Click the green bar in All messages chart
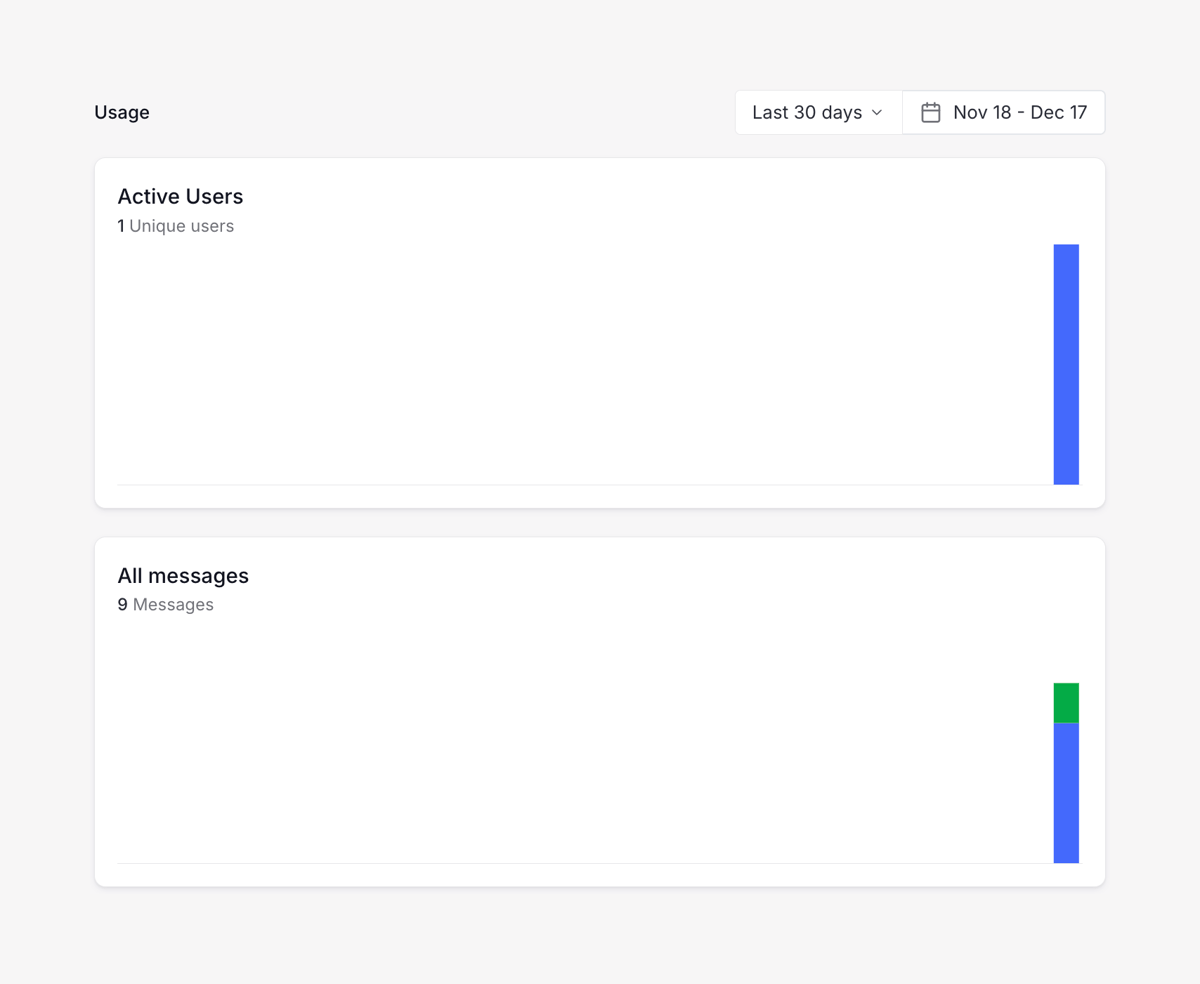This screenshot has height=984, width=1200. pyautogui.click(x=1066, y=701)
